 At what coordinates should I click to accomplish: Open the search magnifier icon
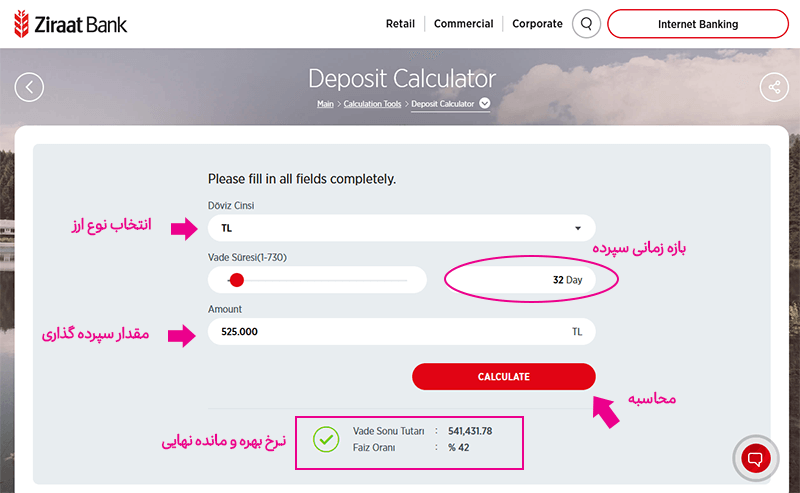[x=586, y=24]
